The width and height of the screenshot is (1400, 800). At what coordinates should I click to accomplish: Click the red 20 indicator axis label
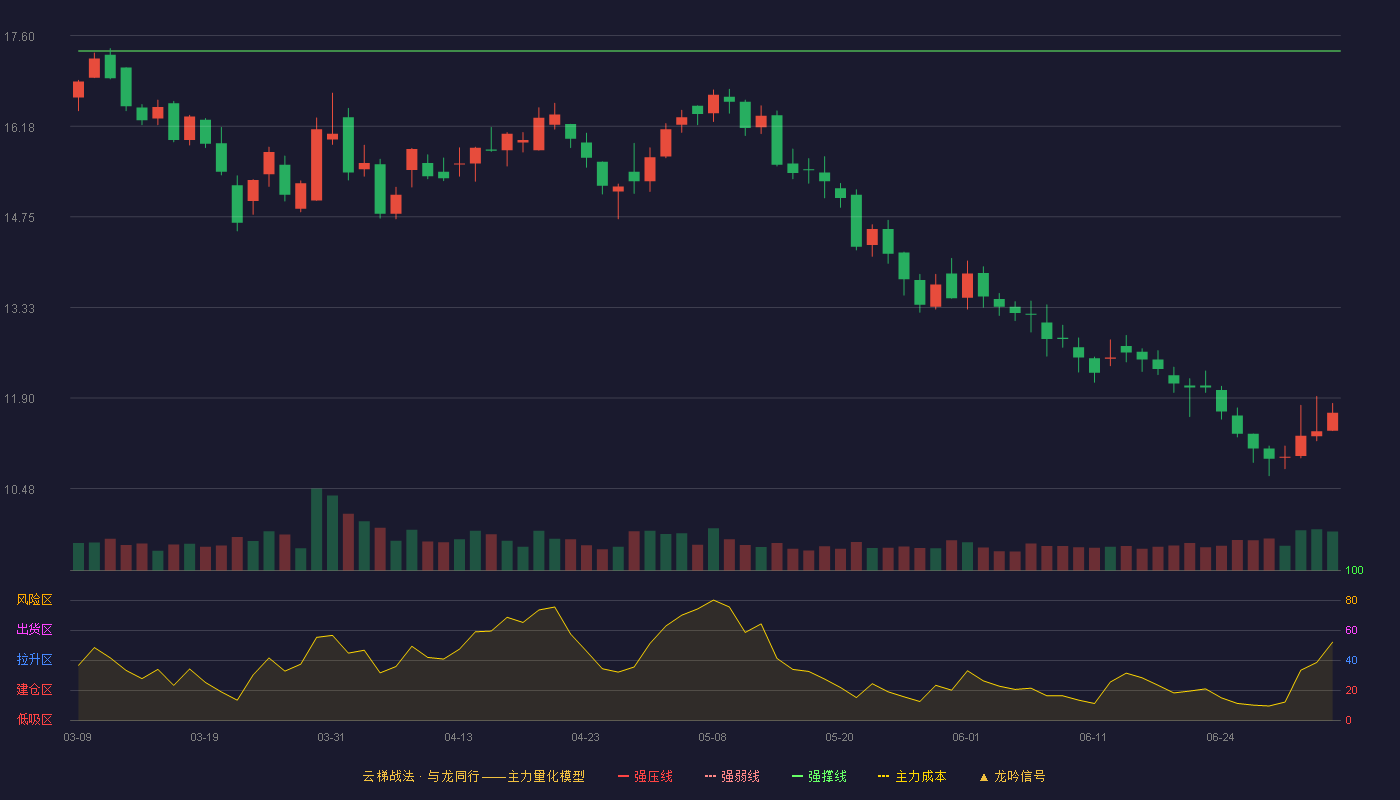point(1351,691)
